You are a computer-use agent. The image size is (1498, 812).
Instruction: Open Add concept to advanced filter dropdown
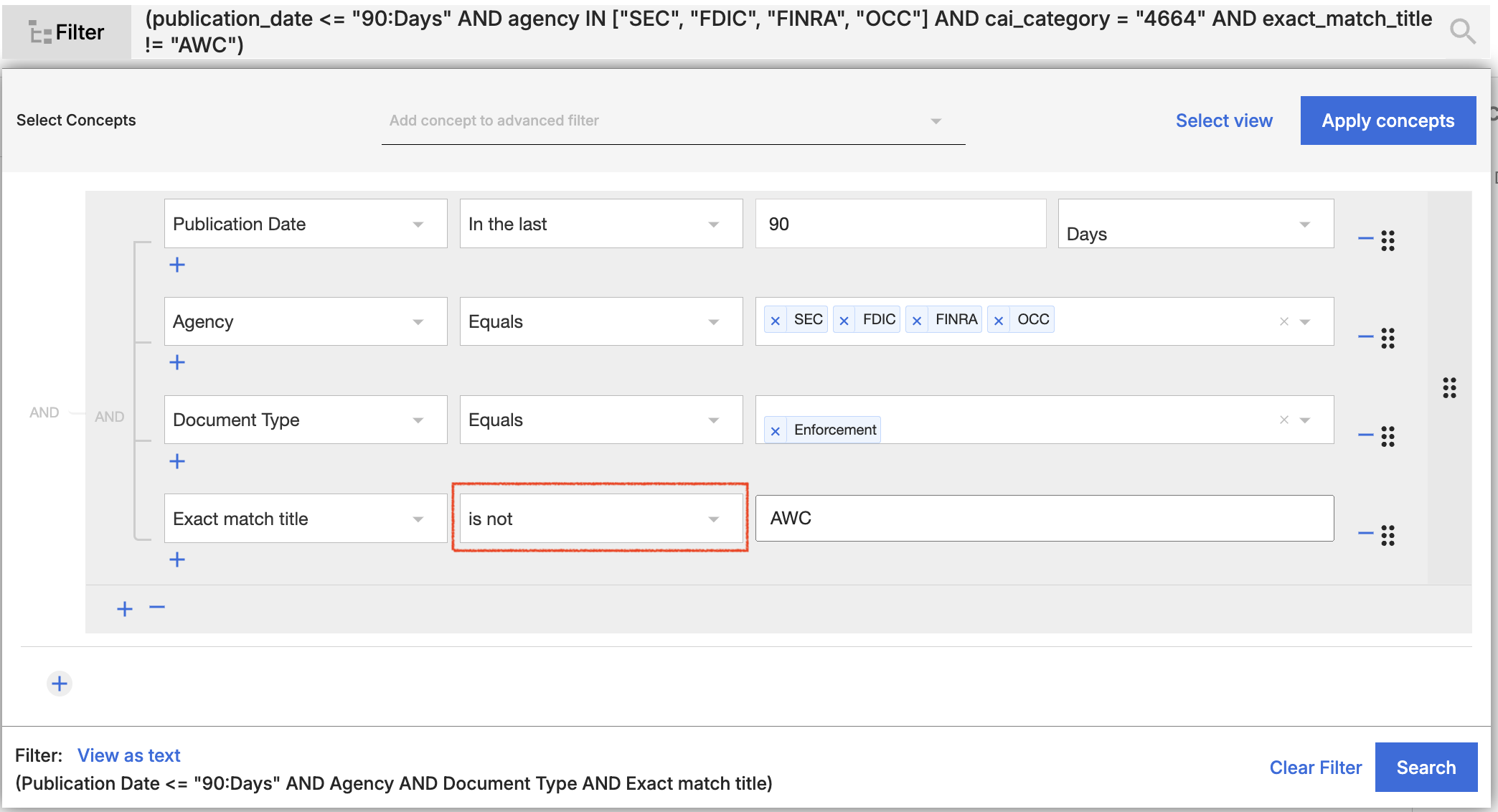tap(672, 121)
